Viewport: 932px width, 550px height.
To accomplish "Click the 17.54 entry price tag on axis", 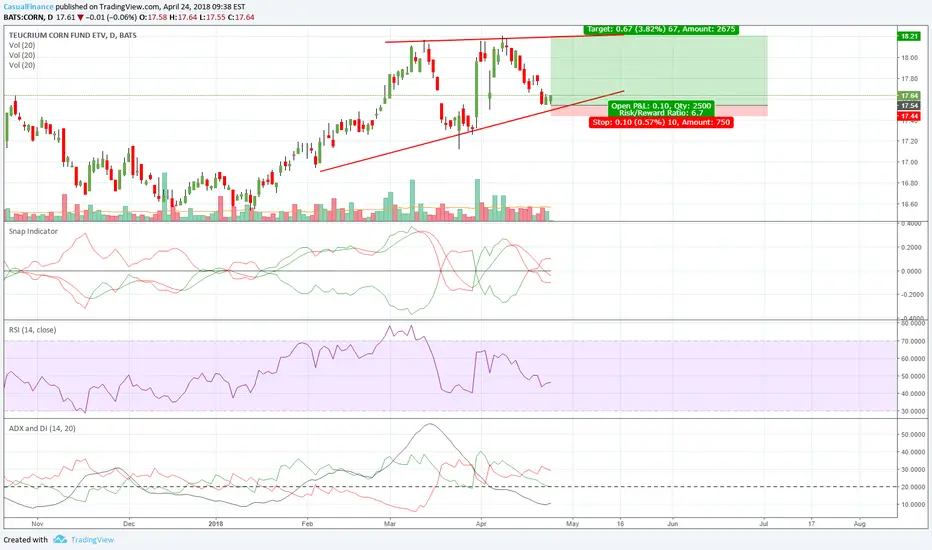I will pyautogui.click(x=909, y=105).
